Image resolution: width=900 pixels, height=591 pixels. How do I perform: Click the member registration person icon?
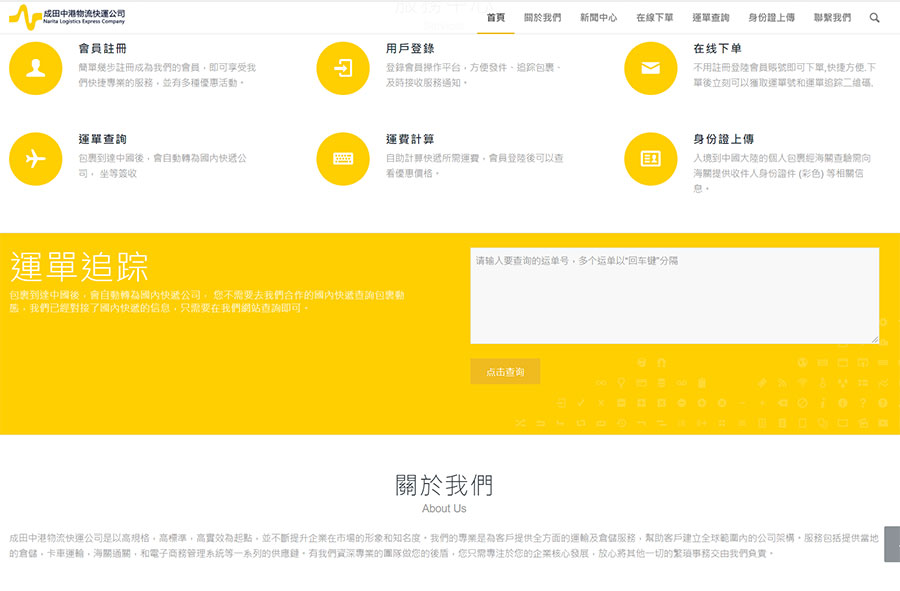[36, 68]
